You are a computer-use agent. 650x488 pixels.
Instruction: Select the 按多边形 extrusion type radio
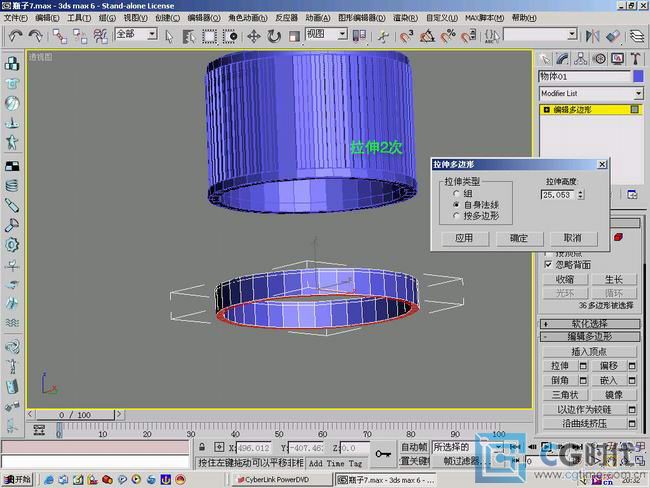click(456, 216)
